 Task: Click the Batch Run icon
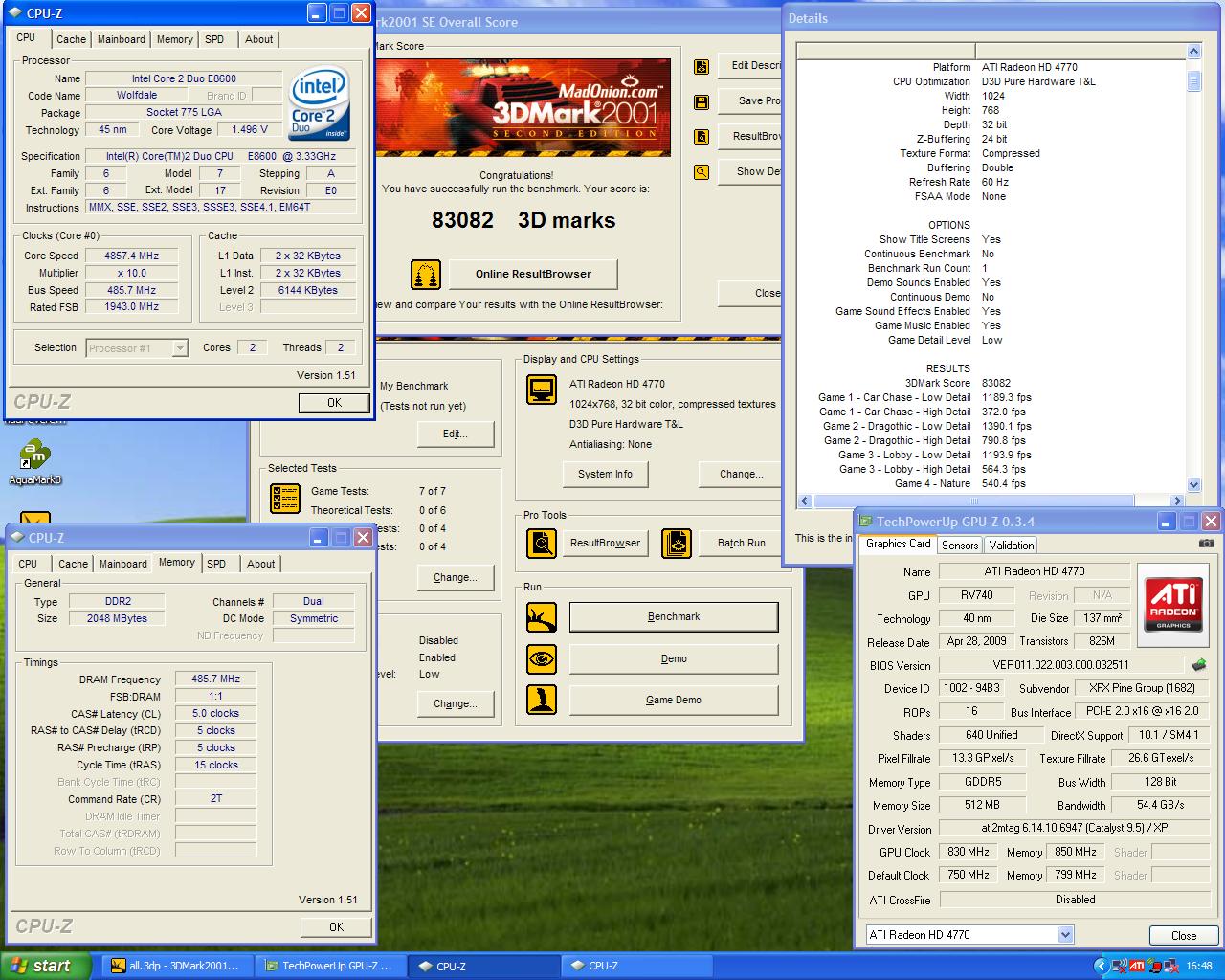677,544
